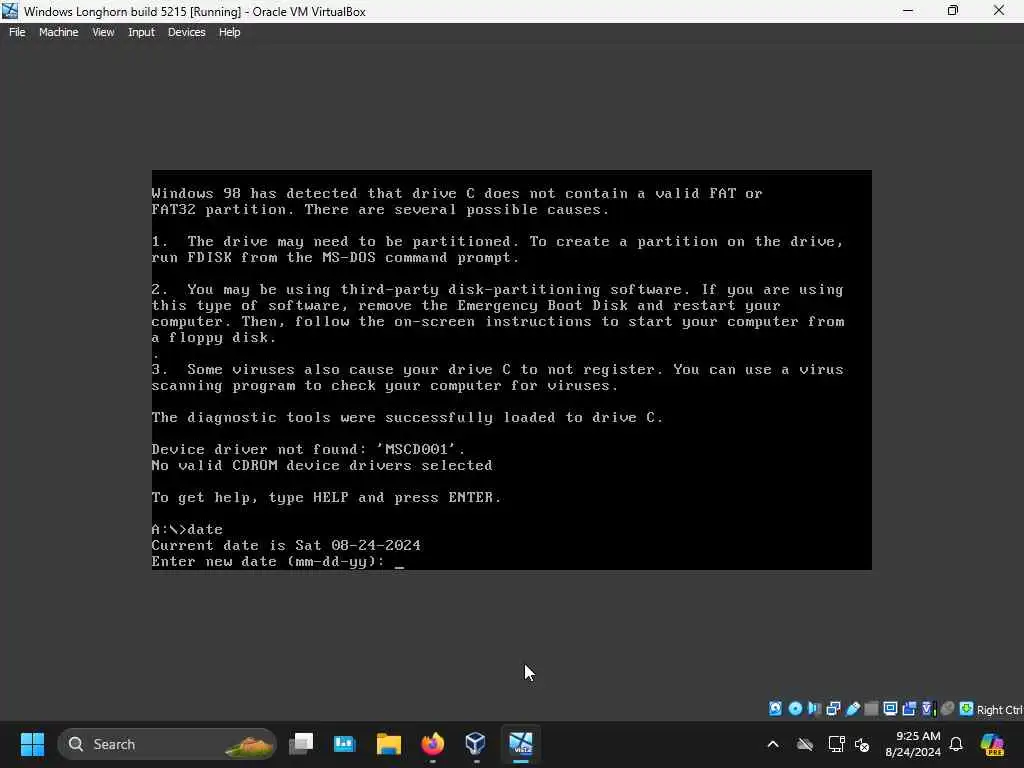The width and height of the screenshot is (1024, 768).
Task: Click the optical disc status icon
Action: click(x=795, y=709)
